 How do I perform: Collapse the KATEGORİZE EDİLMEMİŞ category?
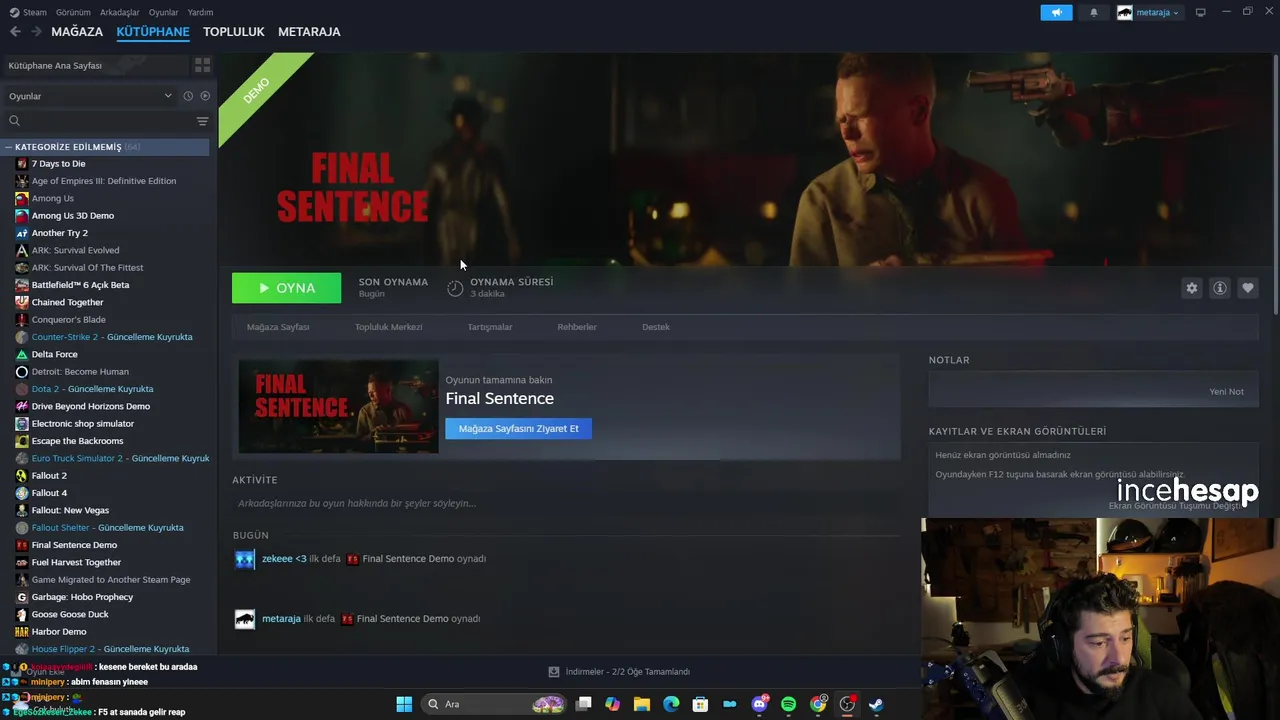(10, 147)
